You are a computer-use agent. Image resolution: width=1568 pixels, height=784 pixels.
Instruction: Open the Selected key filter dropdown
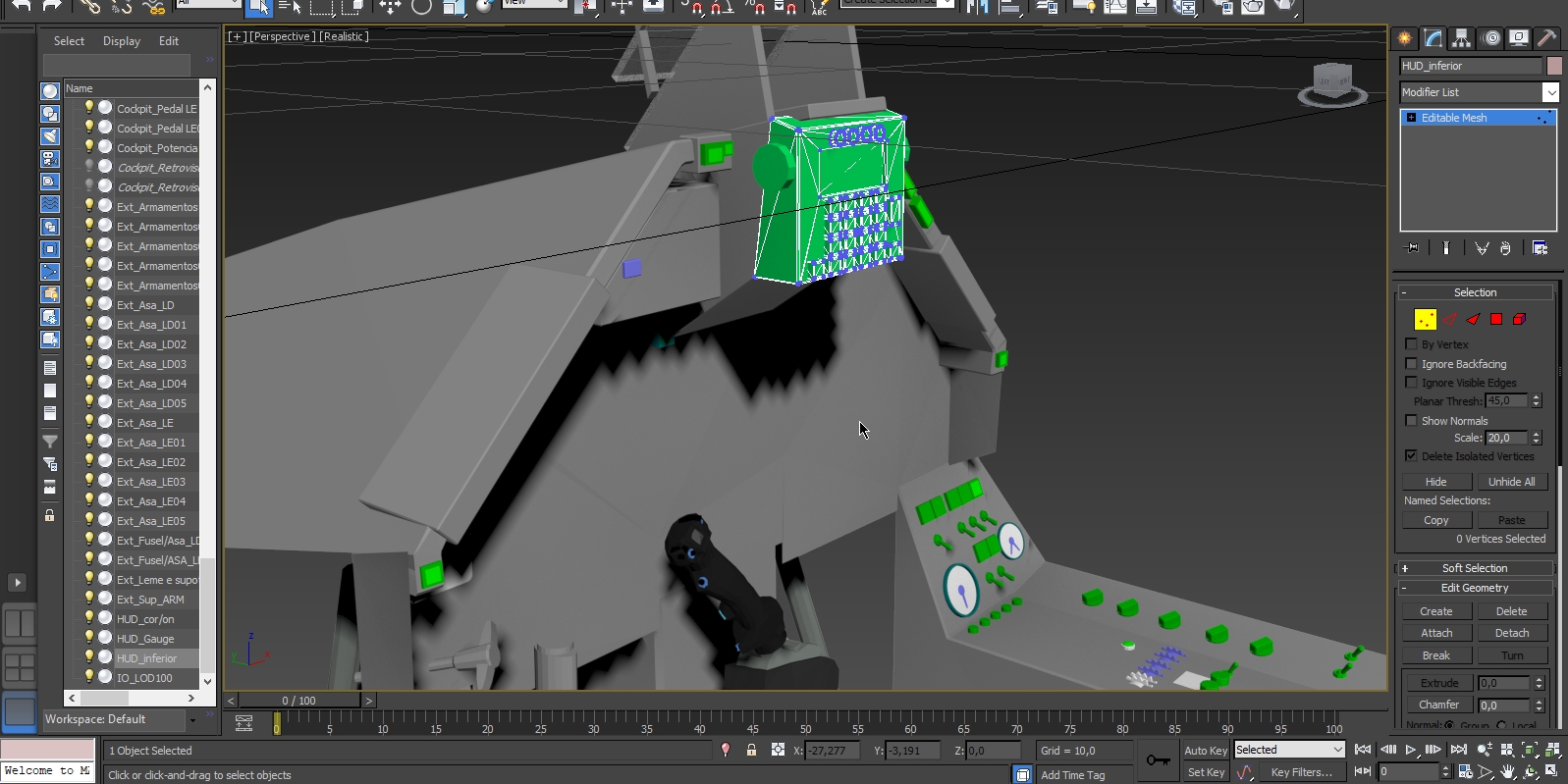pos(1288,750)
